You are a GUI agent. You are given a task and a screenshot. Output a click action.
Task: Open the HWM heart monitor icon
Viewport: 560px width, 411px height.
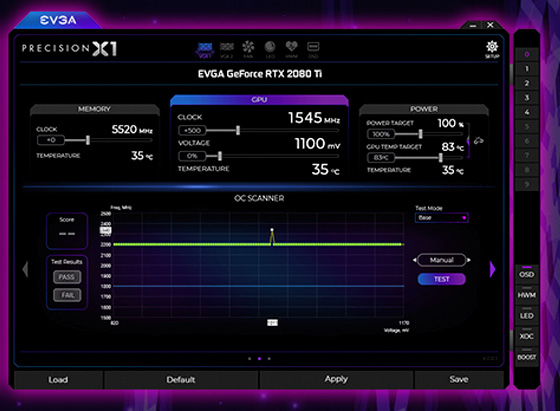click(291, 50)
